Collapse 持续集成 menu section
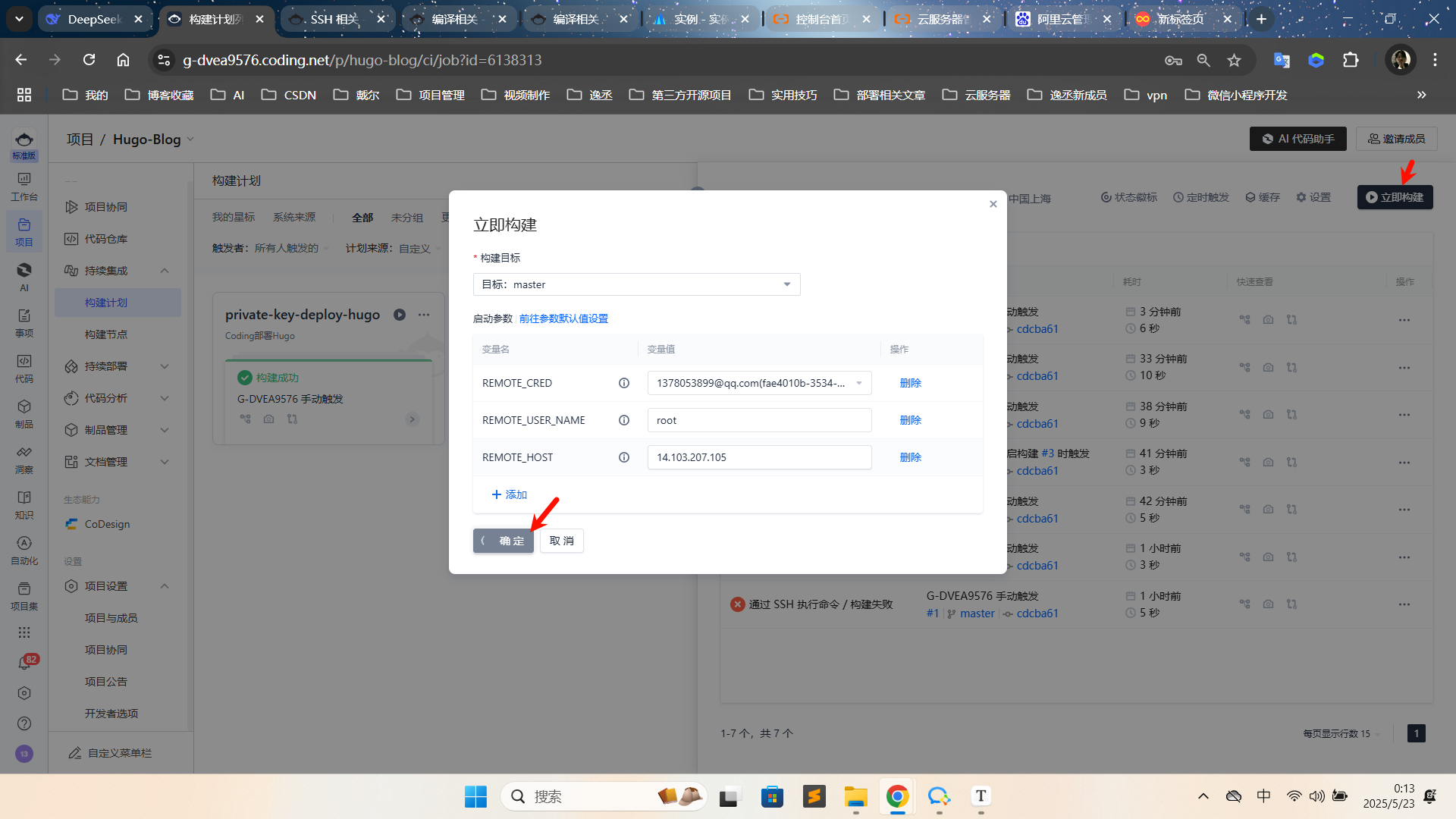The width and height of the screenshot is (1456, 819). (164, 271)
